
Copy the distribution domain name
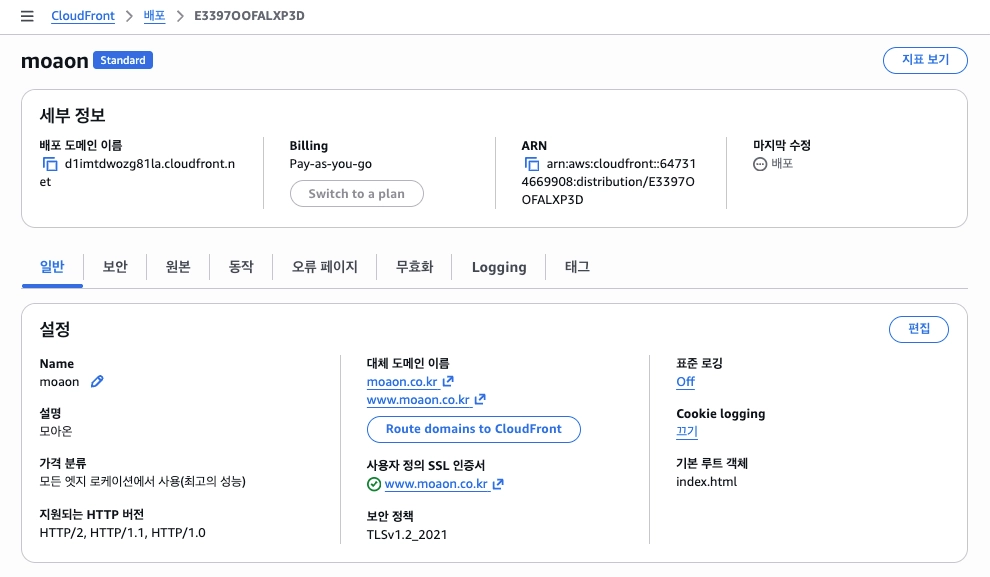[50, 164]
